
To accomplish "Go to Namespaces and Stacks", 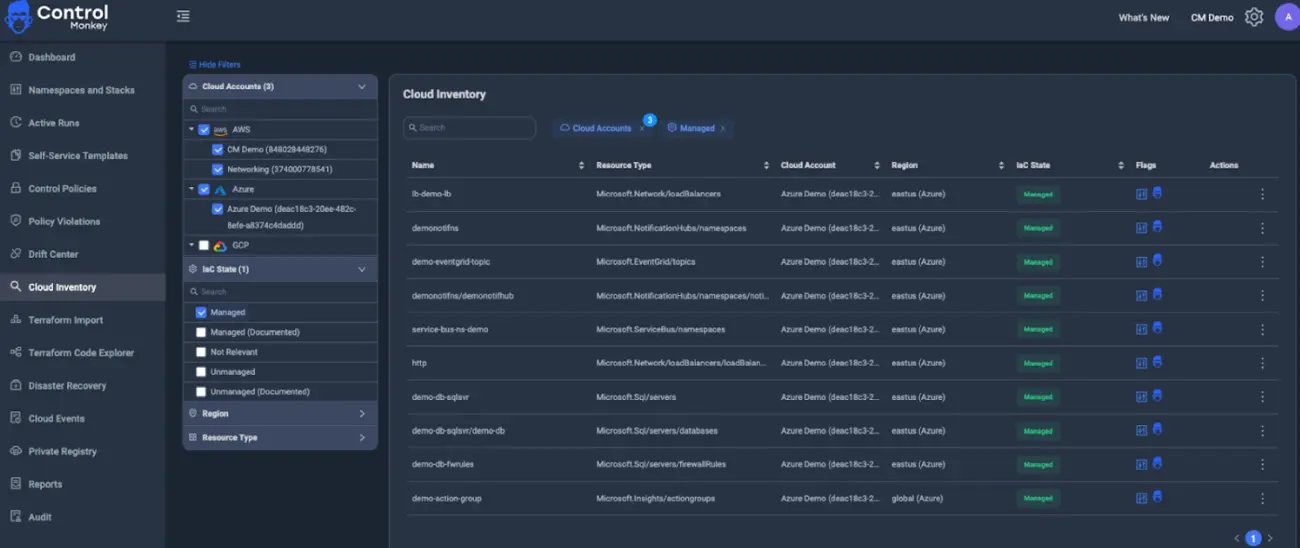I will point(82,90).
